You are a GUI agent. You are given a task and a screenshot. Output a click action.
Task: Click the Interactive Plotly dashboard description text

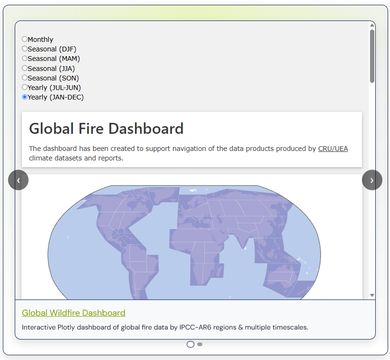[x=165, y=327]
